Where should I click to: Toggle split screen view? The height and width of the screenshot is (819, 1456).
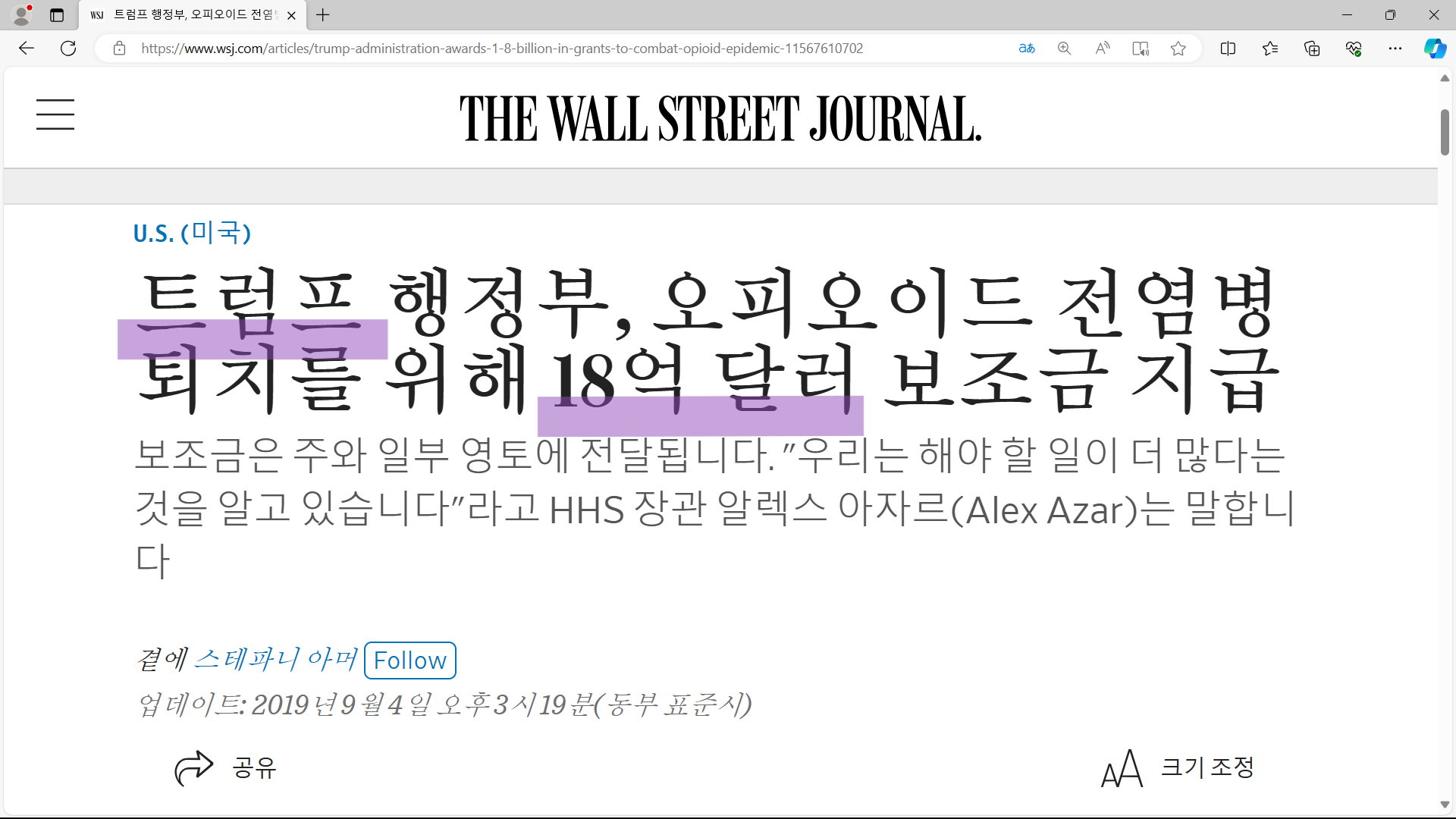[x=1228, y=49]
